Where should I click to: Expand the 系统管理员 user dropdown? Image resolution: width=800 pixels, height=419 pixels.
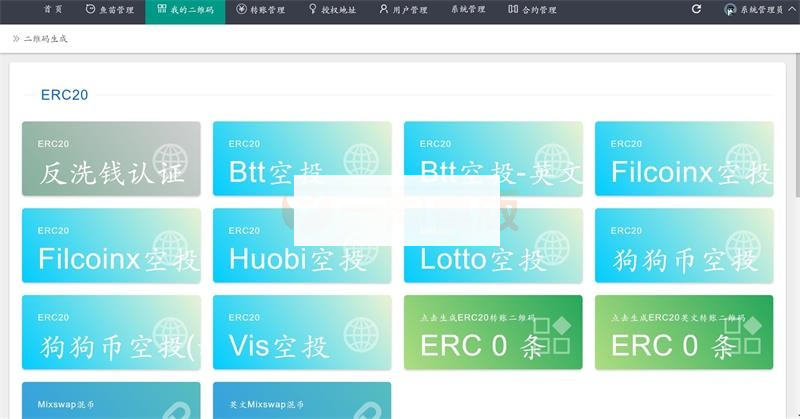pos(760,10)
